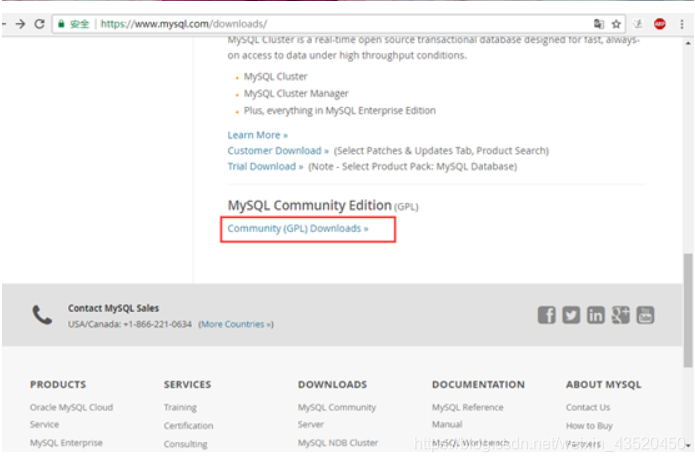Image resolution: width=695 pixels, height=462 pixels.
Task: Go to Oracle MySQL Cloud Service footer link
Action: [71, 408]
